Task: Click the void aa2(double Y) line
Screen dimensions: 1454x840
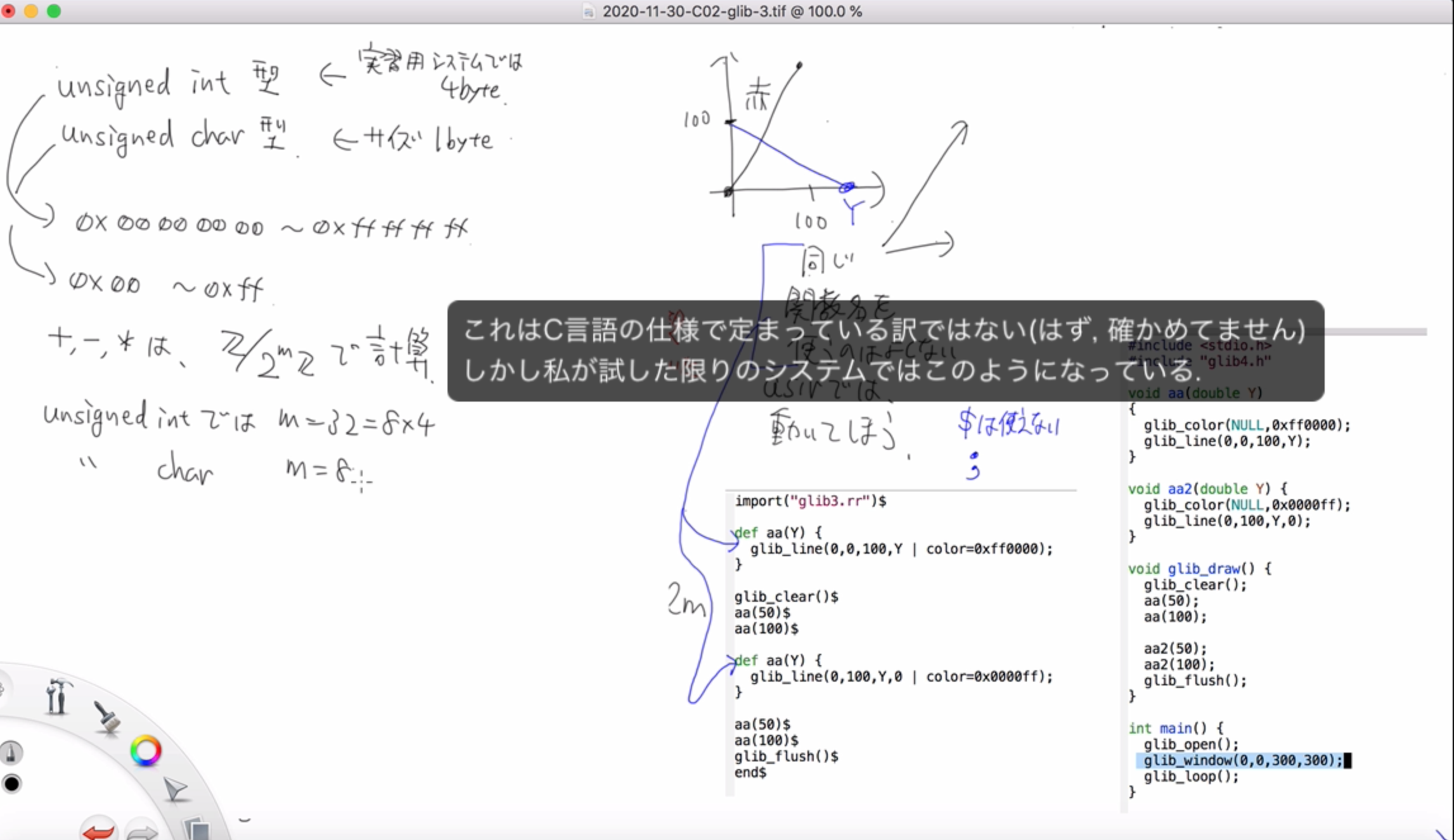Action: (x=1207, y=488)
